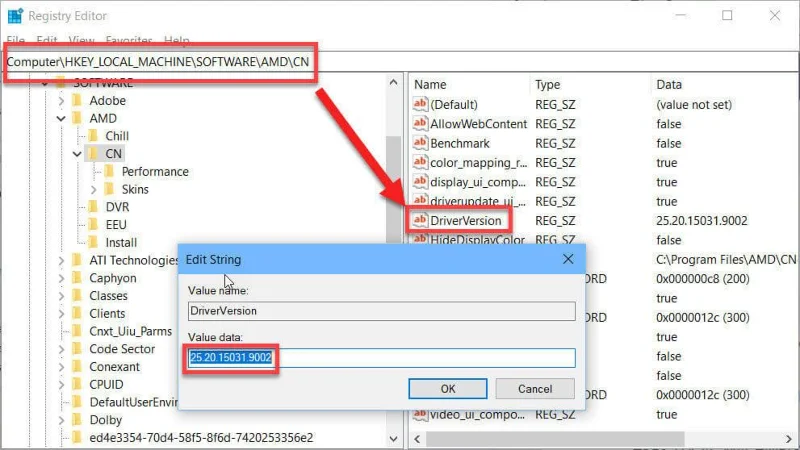The image size is (800, 450).
Task: Expand the Skins key
Action: [93, 189]
